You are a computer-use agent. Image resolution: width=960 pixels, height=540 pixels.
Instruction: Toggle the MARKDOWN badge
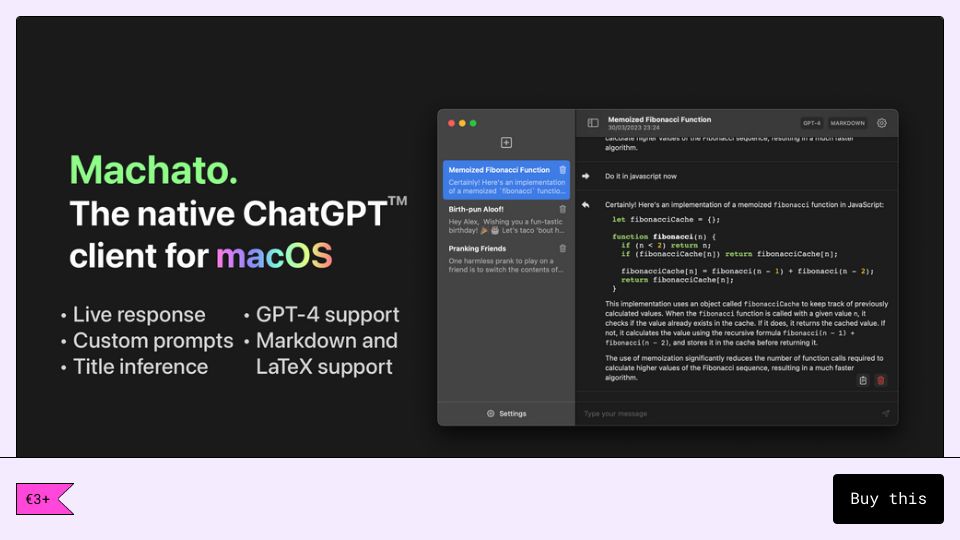tap(847, 123)
